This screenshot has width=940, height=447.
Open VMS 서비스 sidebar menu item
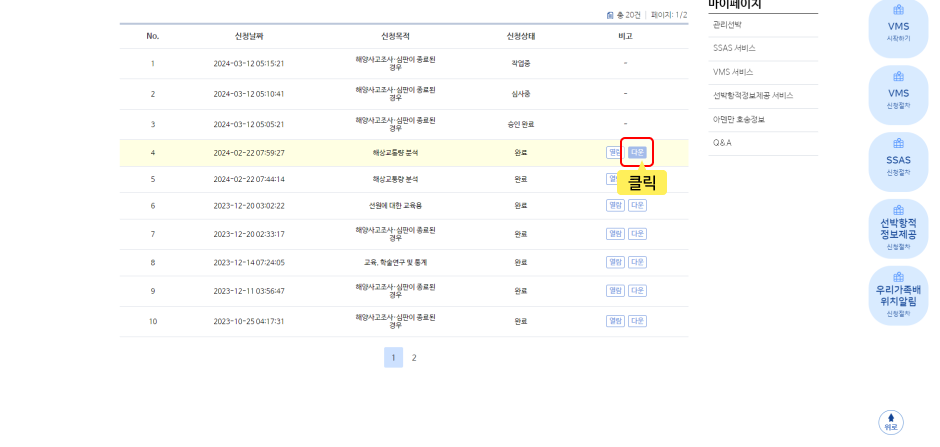tap(733, 72)
